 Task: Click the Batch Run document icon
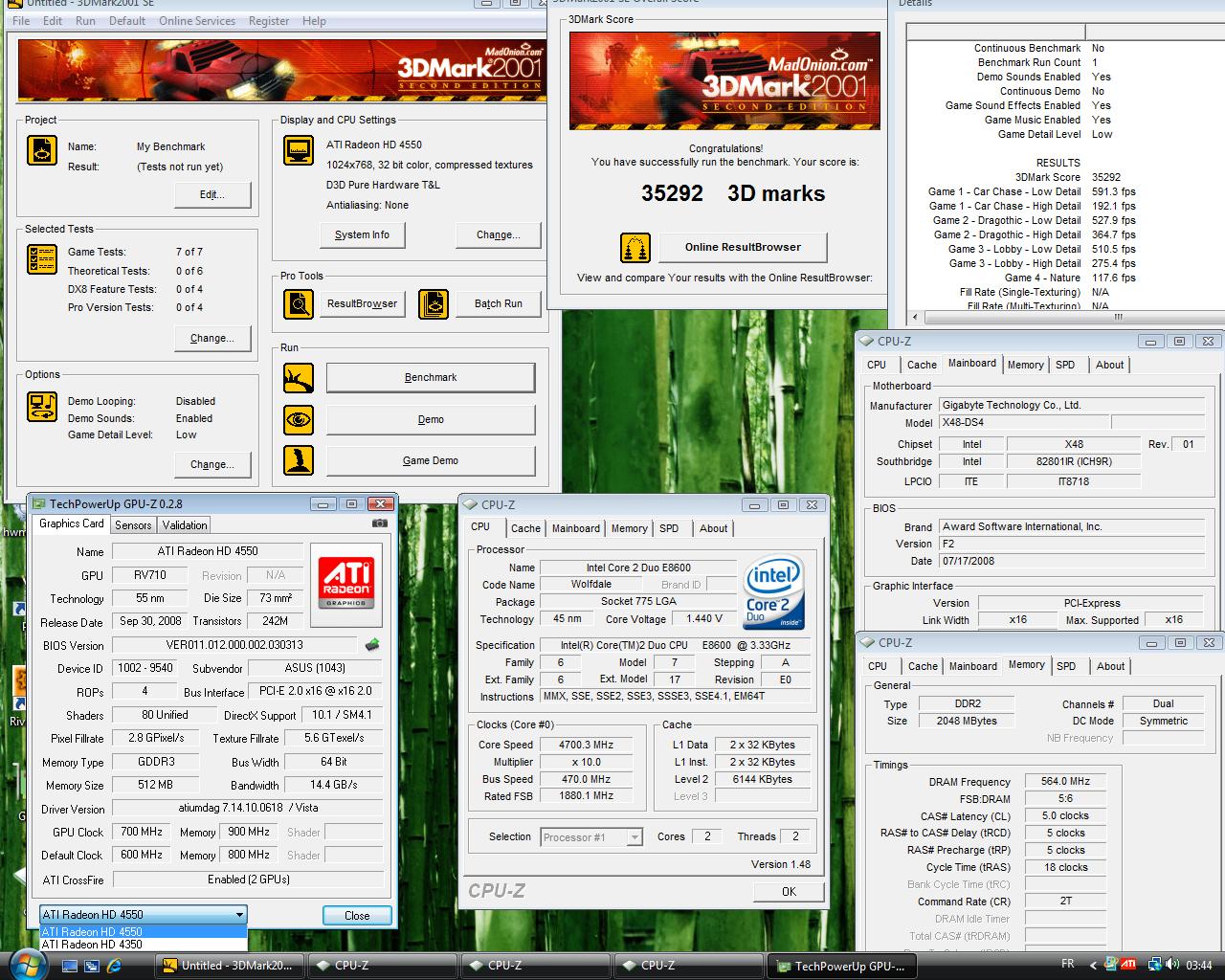434,304
